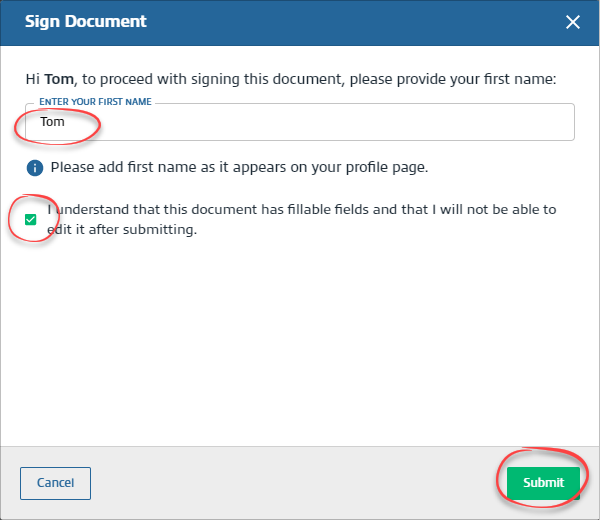600x520 pixels.
Task: Click the white checkmark in the green box
Action: [30, 220]
